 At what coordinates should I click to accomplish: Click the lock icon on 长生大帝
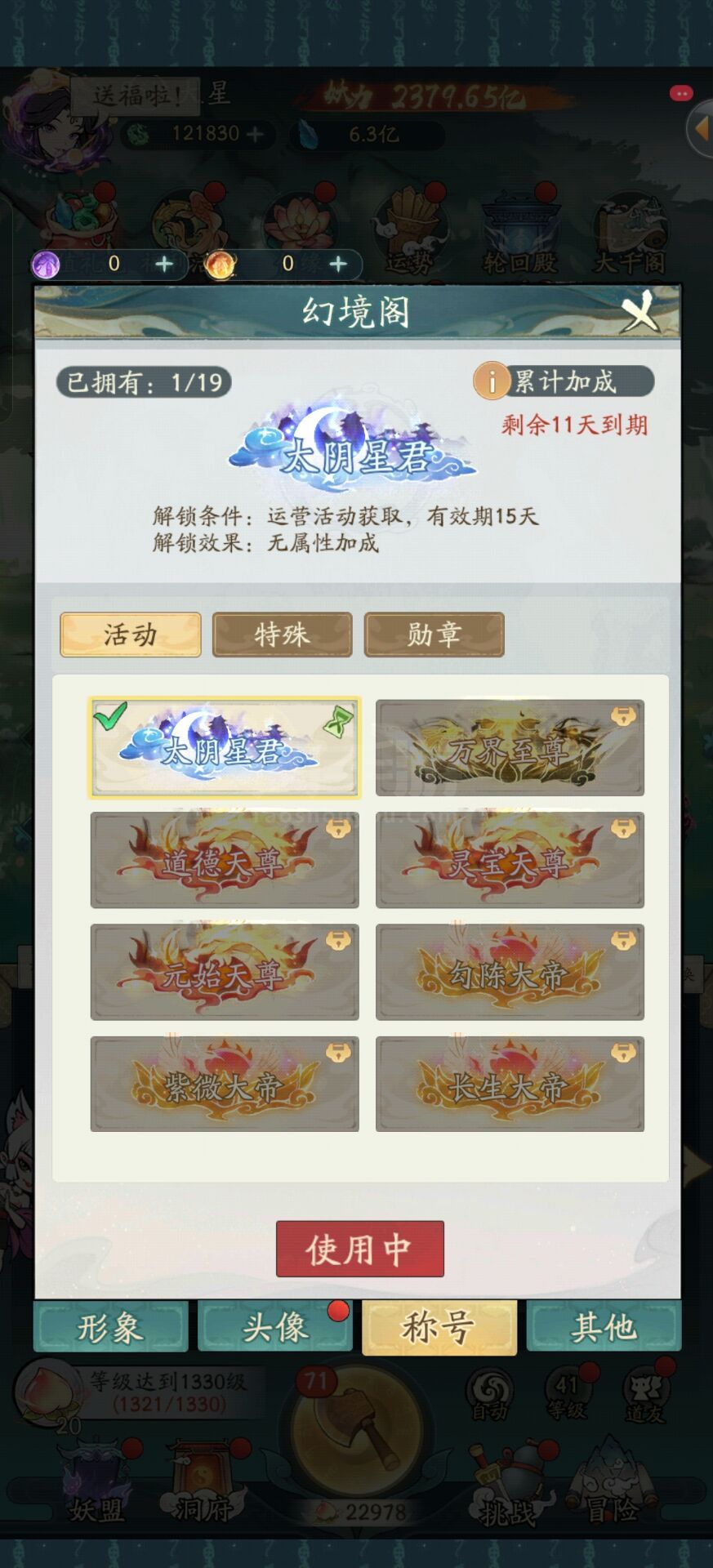pyautogui.click(x=623, y=1053)
